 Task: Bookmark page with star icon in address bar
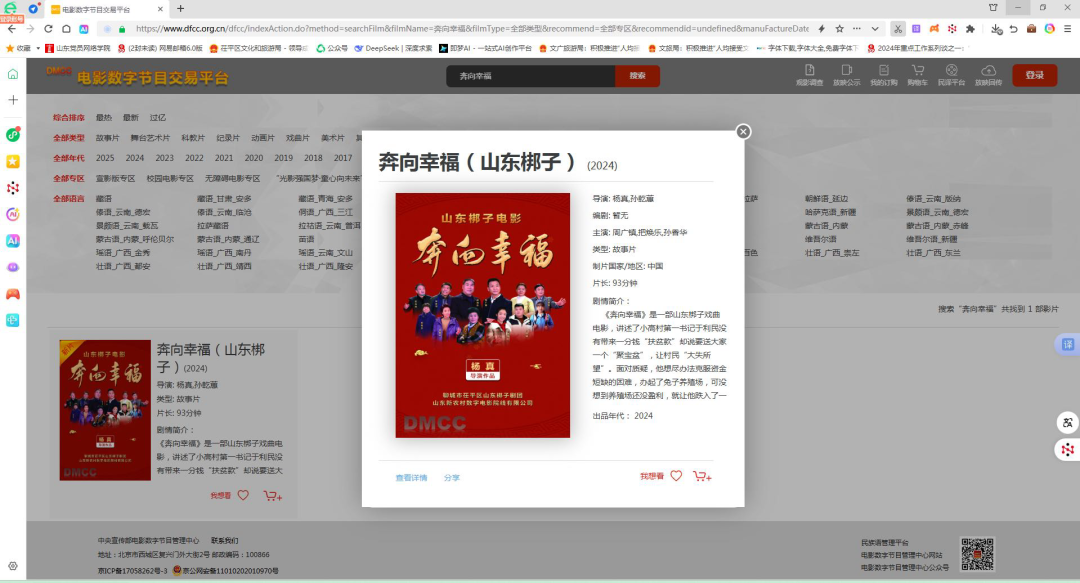point(839,29)
